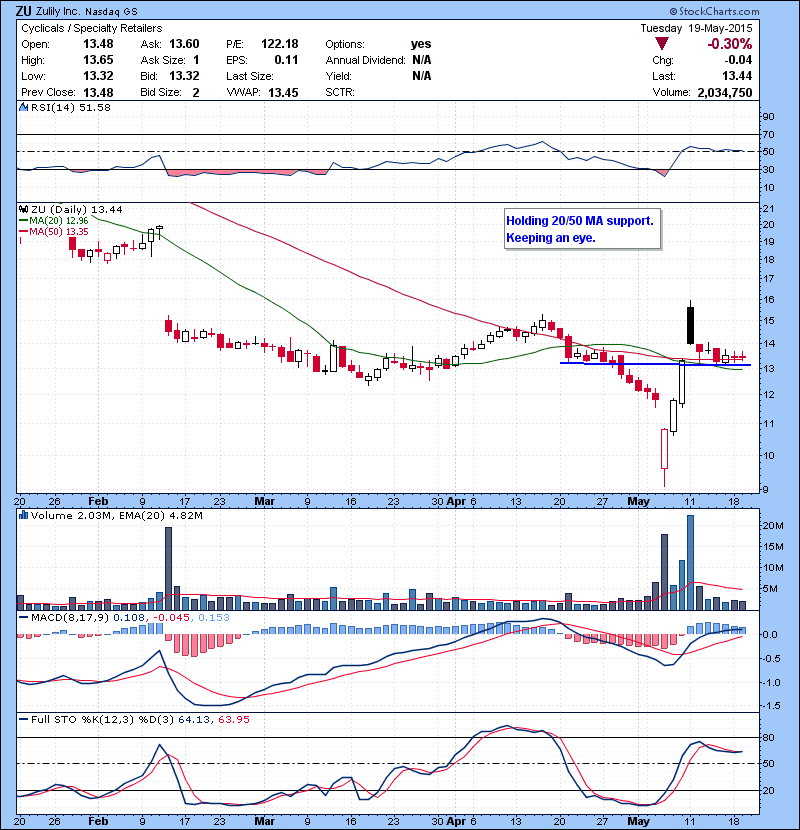800x830 pixels.
Task: Click the MACD legend line marker
Action: point(23,617)
